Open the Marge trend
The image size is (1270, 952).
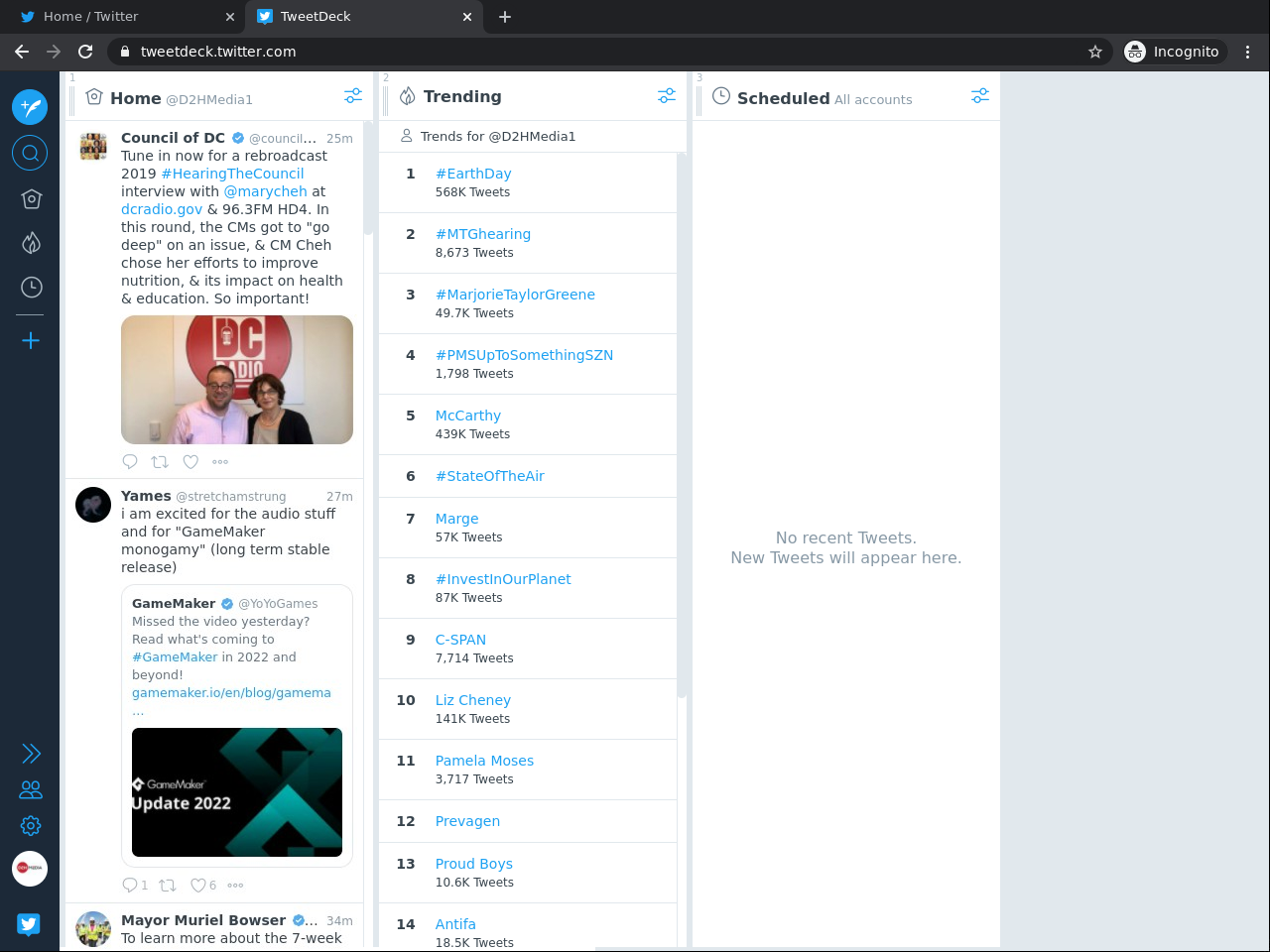click(x=457, y=519)
